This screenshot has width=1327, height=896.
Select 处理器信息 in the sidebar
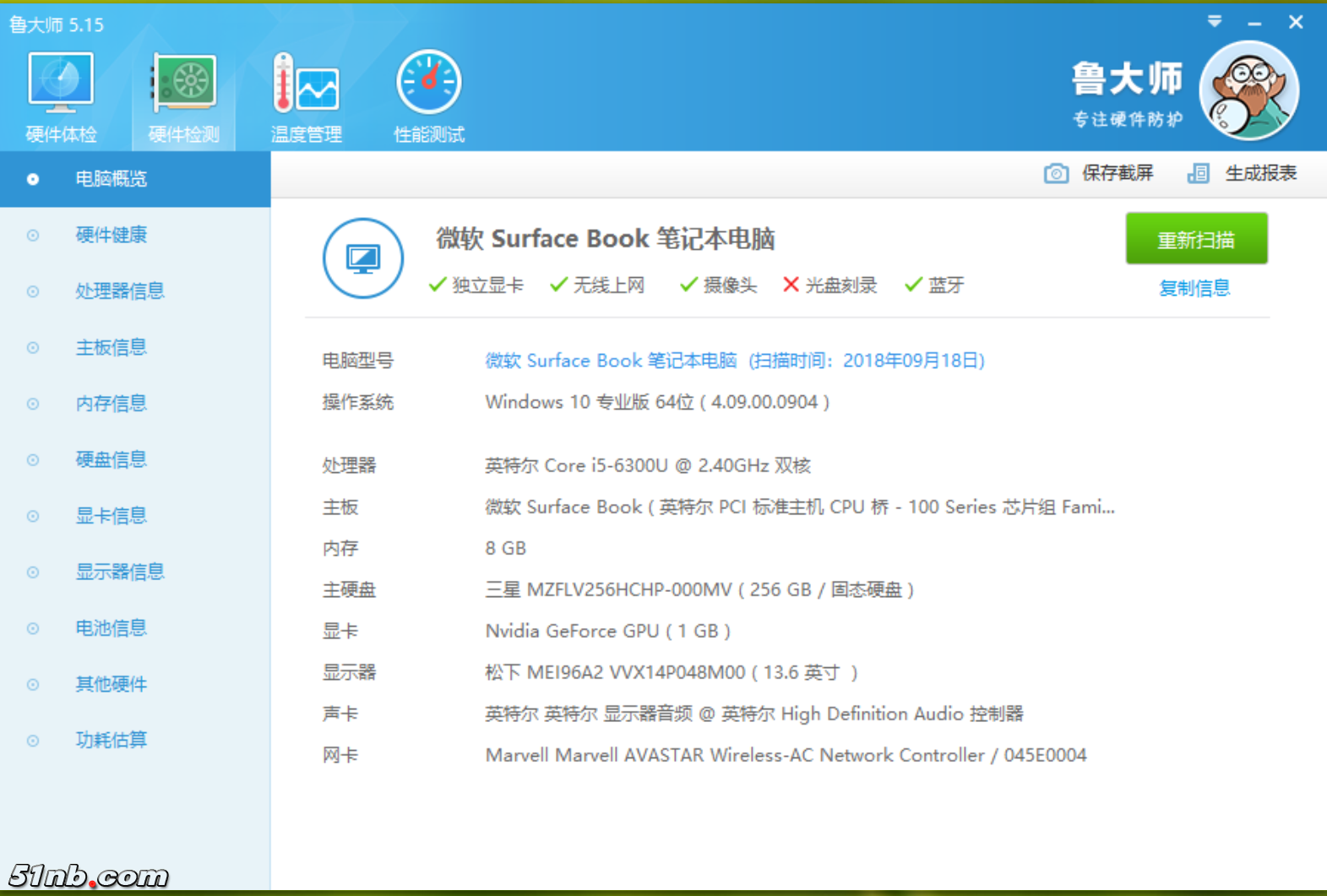[x=119, y=291]
